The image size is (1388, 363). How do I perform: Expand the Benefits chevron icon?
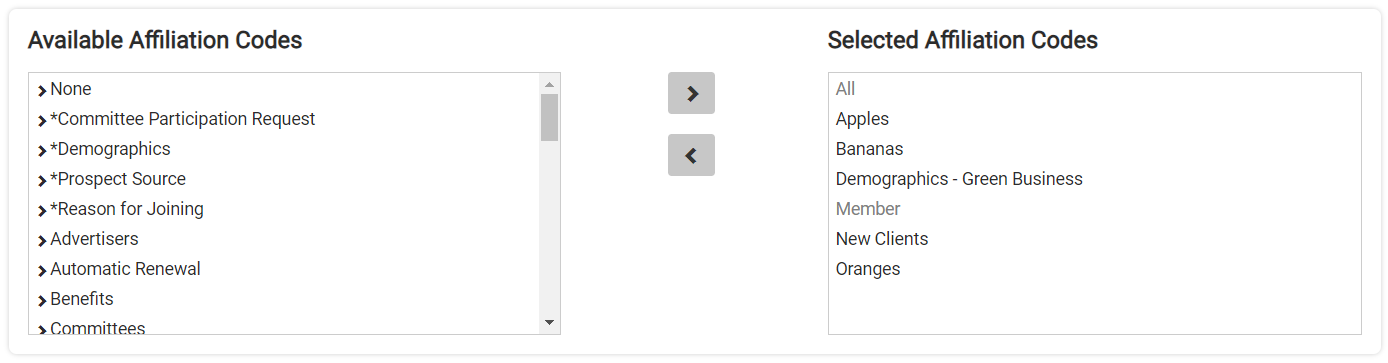tap(42, 301)
